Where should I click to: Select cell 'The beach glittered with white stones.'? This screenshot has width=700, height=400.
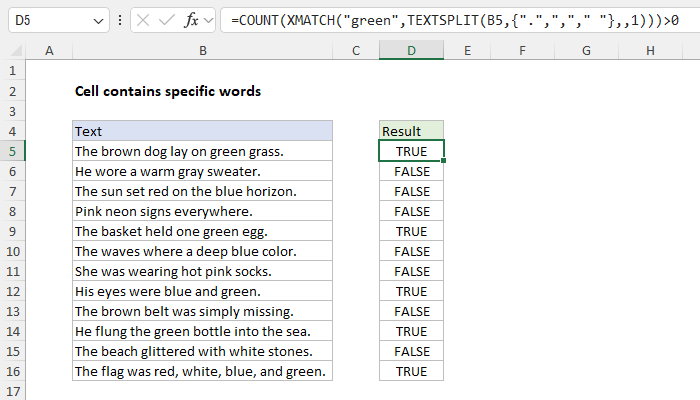coord(203,351)
